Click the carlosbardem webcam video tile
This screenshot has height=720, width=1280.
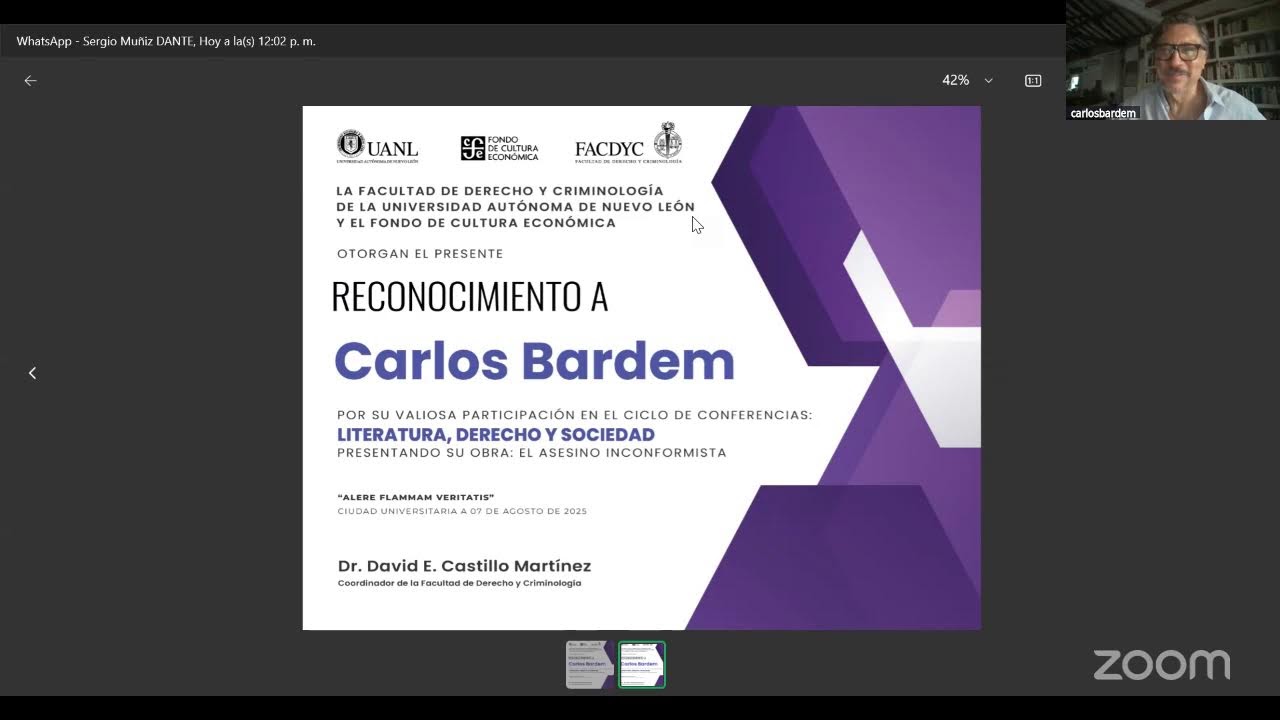point(1172,60)
